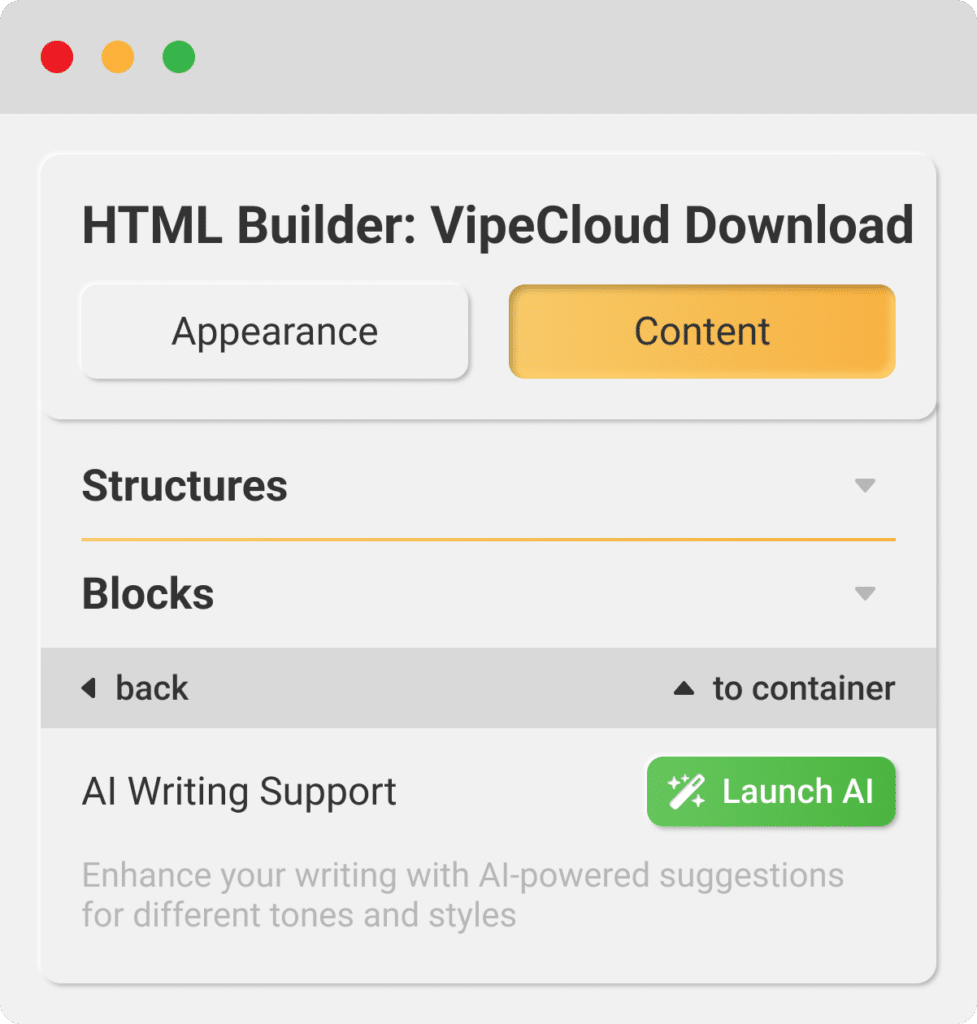
Task: Click the red window control dot
Action: click(x=57, y=57)
